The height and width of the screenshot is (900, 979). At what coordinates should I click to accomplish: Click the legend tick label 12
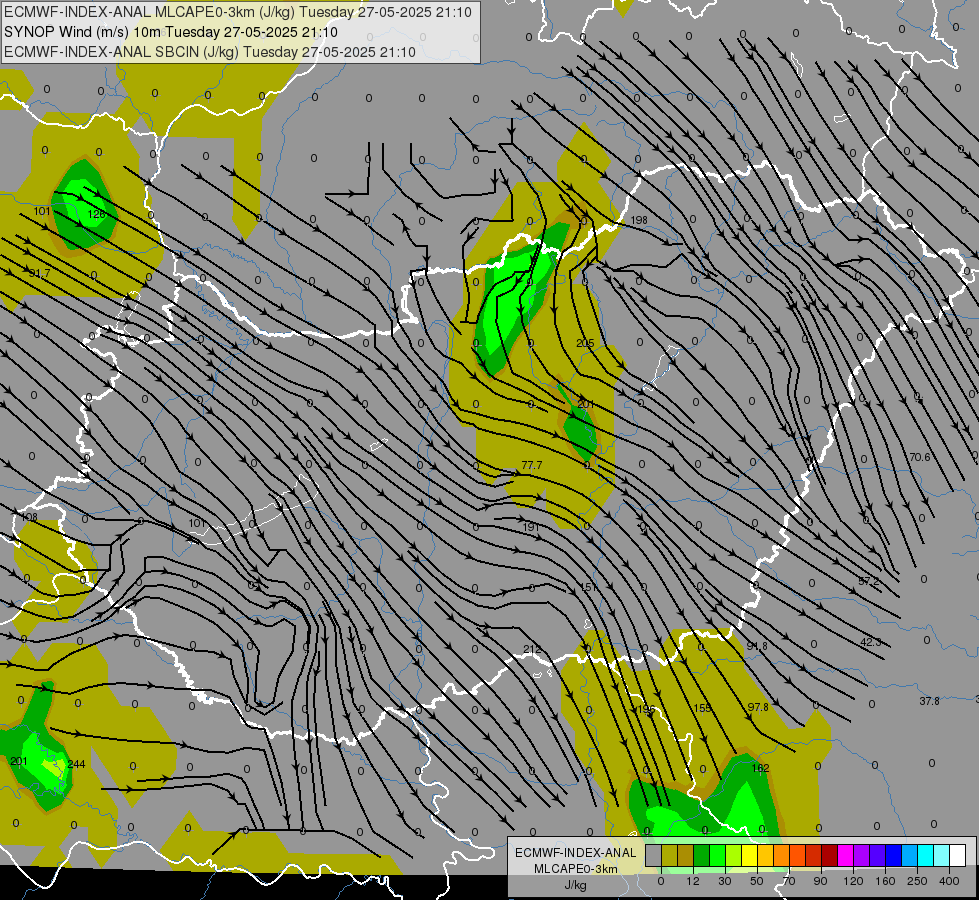pyautogui.click(x=693, y=881)
